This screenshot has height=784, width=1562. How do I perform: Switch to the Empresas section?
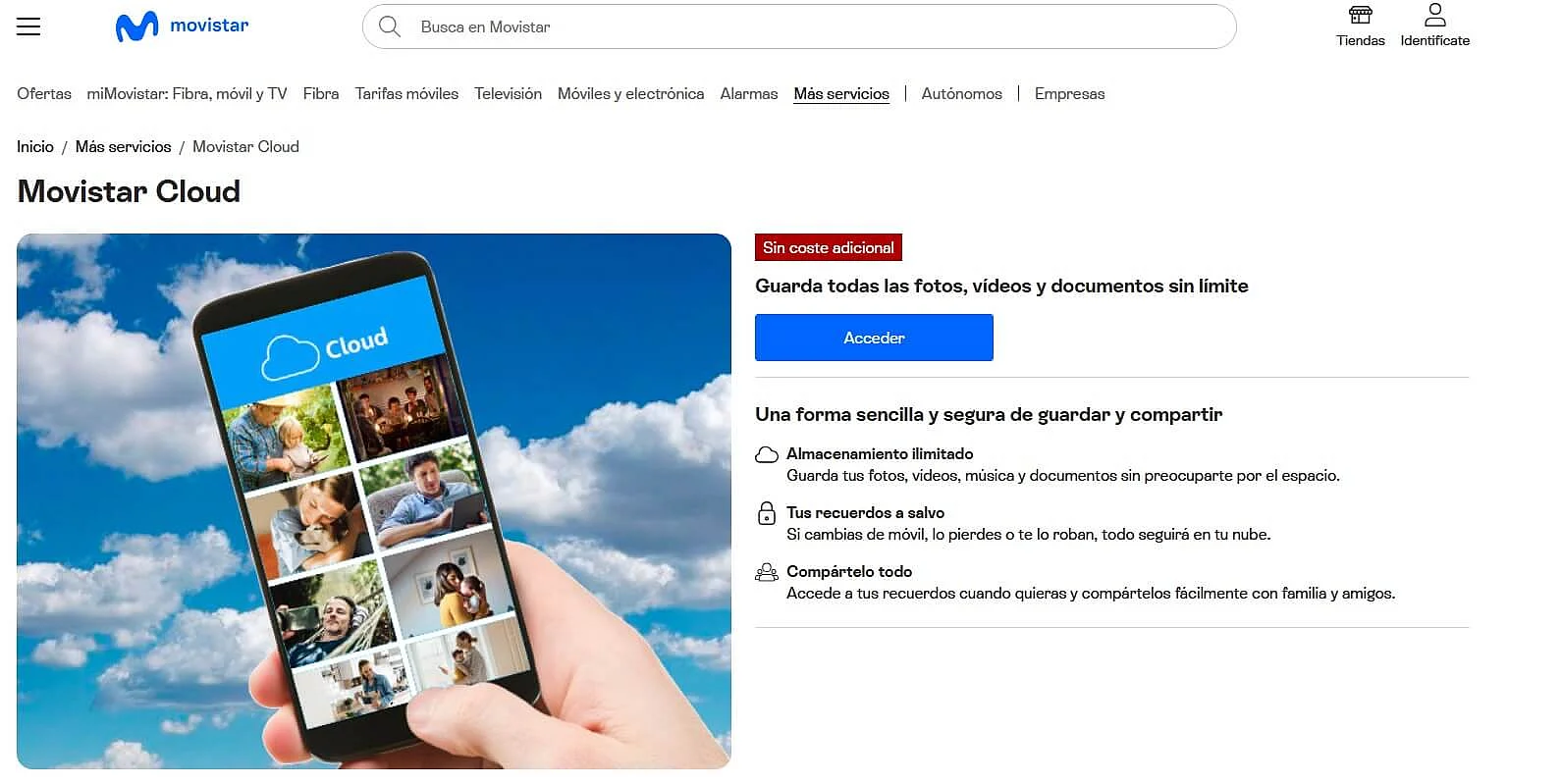(1069, 94)
